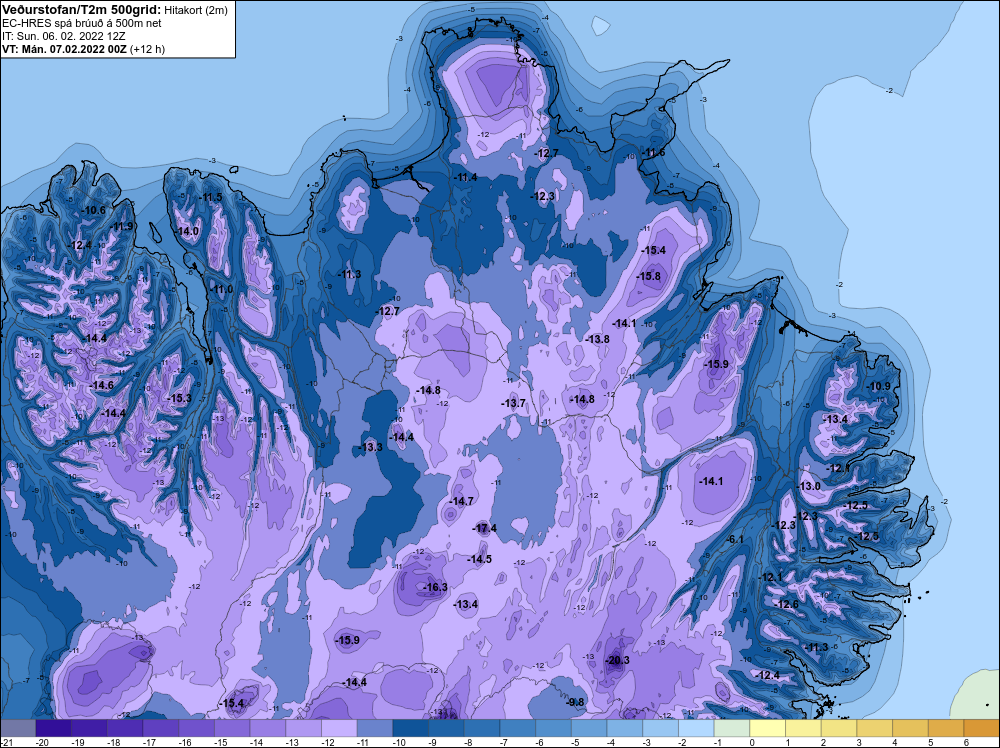Select the -6.1 temperature label
The image size is (1000, 748).
(x=735, y=539)
